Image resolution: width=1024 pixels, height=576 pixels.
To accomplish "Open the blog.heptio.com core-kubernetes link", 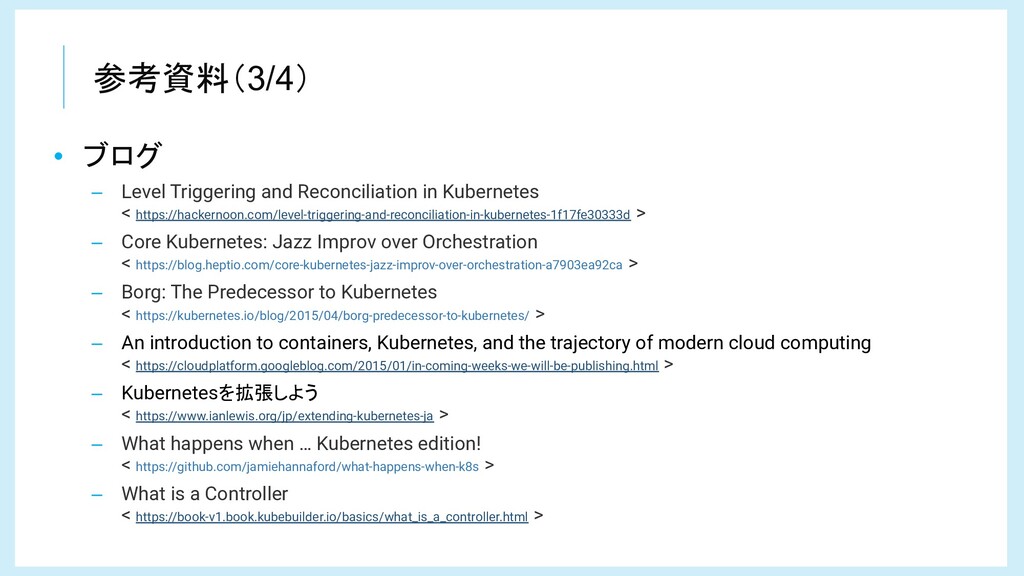I will (x=379, y=265).
